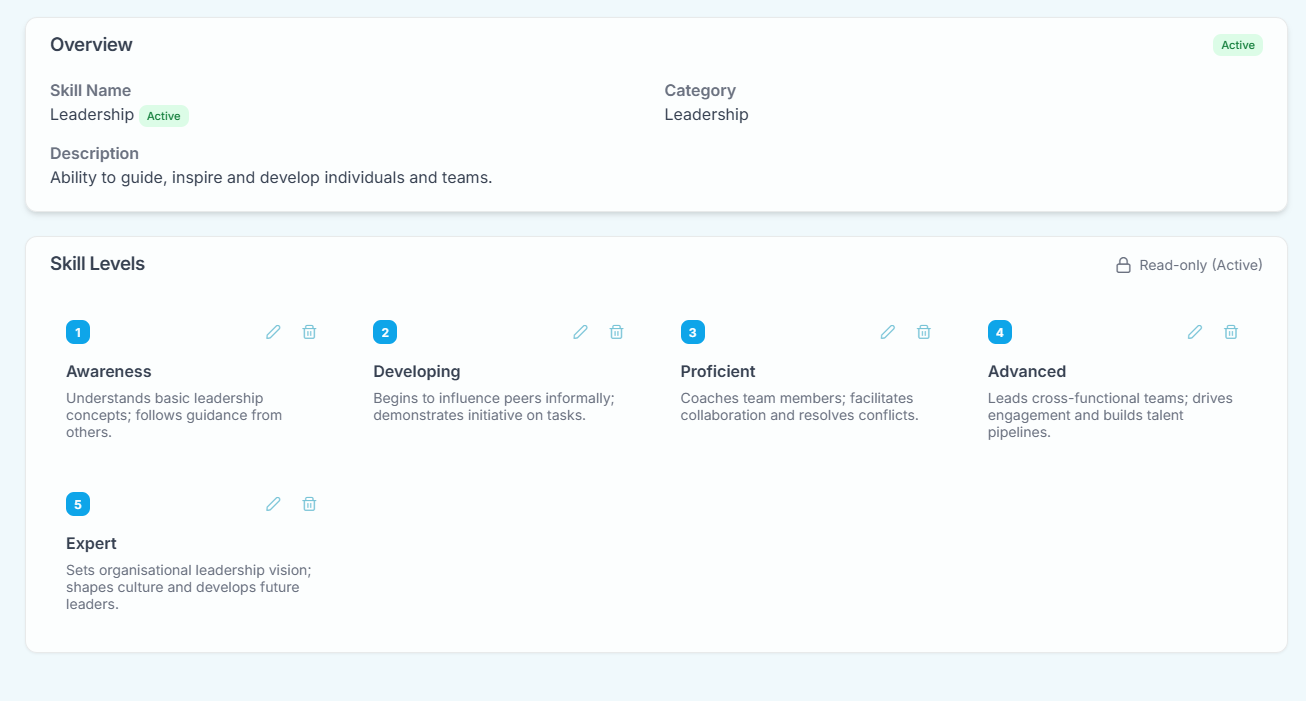Viewport: 1306px width, 701px height.
Task: Open the edit pencil for Developing level
Action: [x=580, y=331]
